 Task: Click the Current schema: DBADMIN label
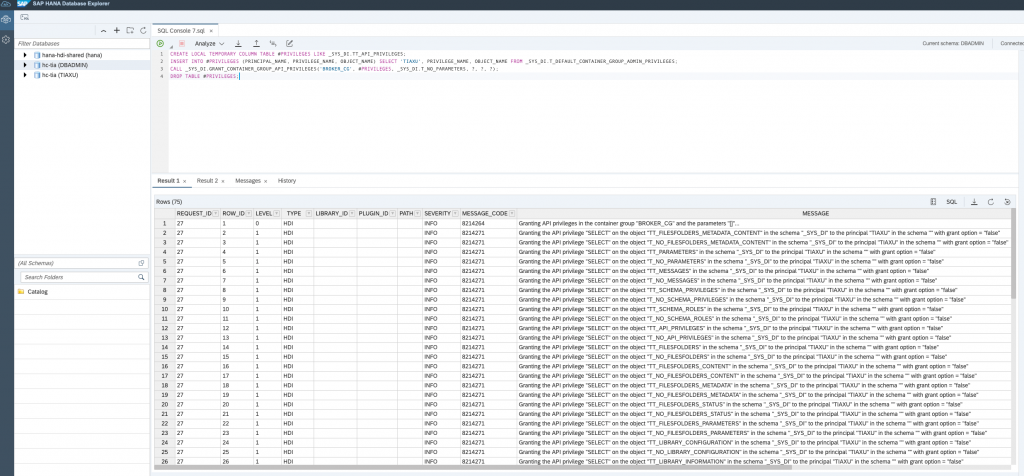954,43
